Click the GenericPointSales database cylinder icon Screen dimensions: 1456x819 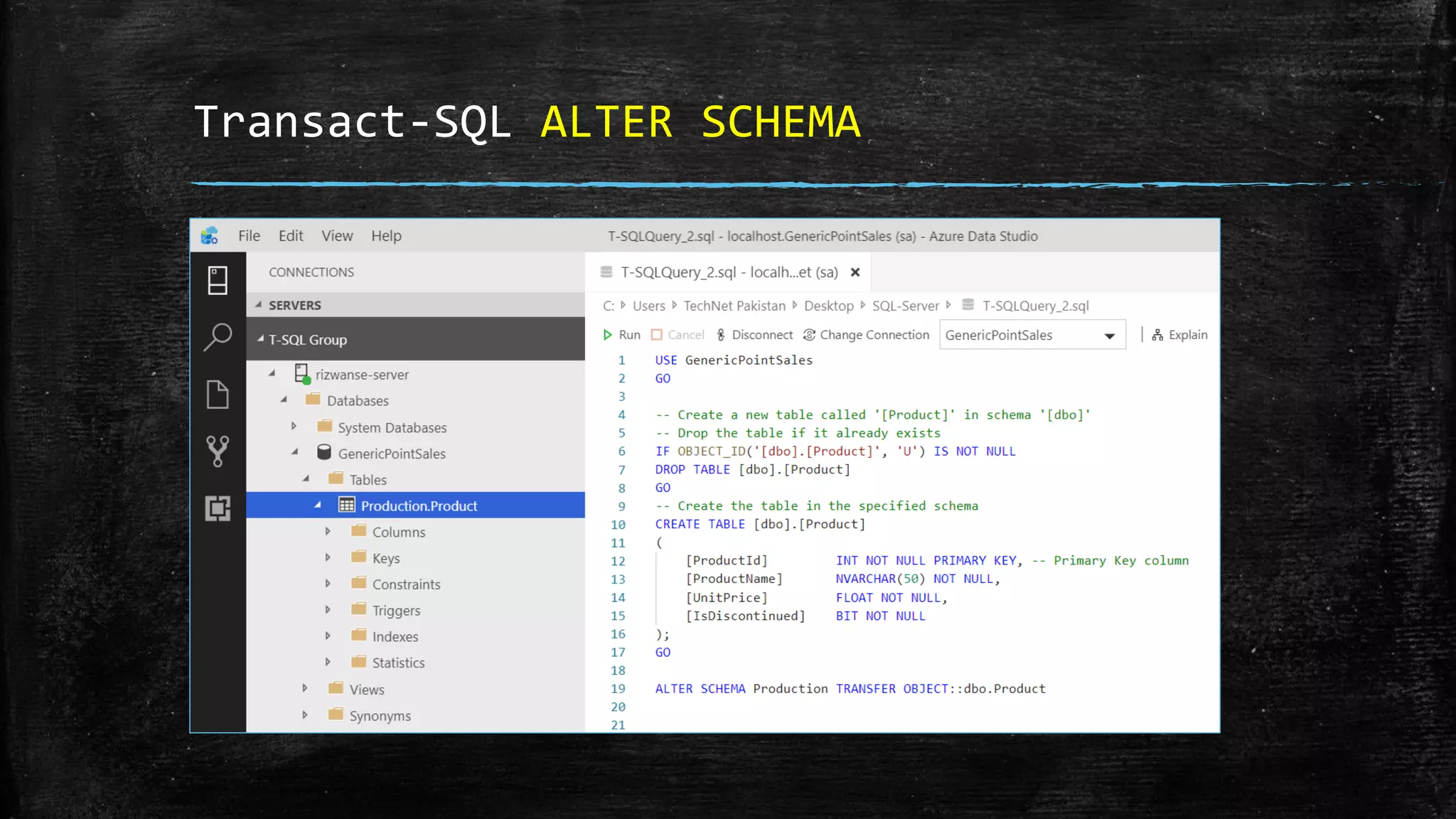(324, 452)
